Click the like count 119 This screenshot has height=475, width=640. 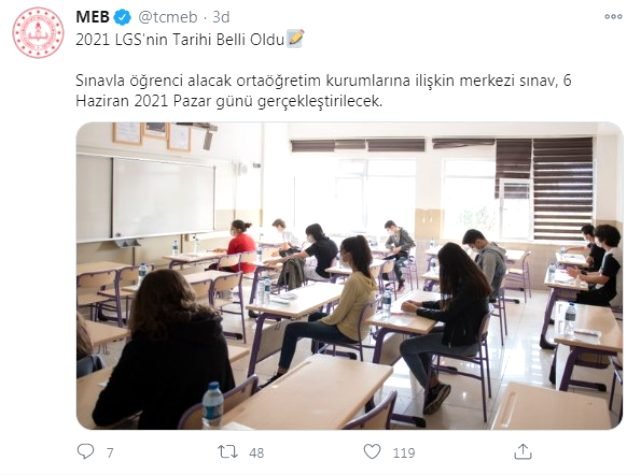click(x=404, y=453)
